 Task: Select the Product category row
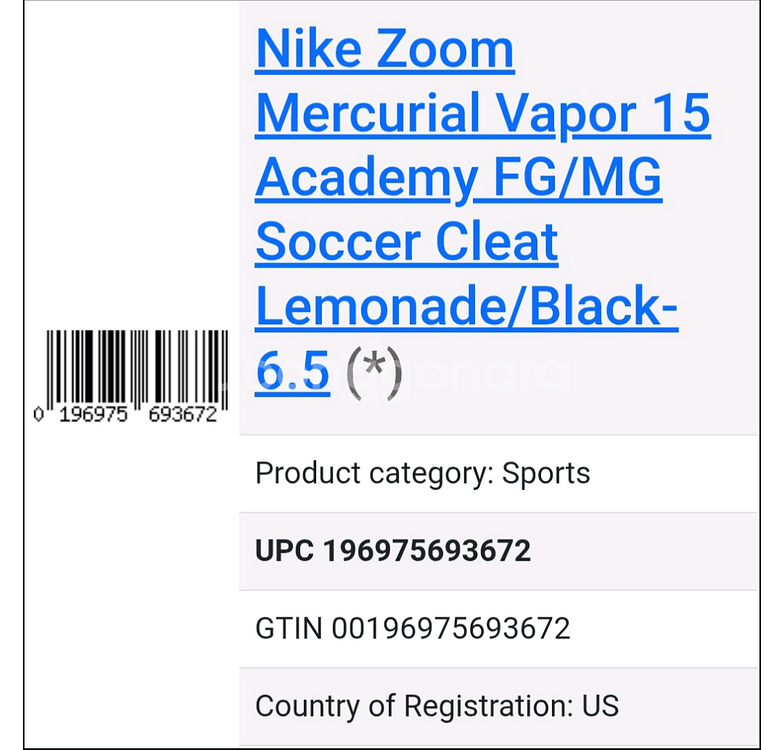[498, 473]
